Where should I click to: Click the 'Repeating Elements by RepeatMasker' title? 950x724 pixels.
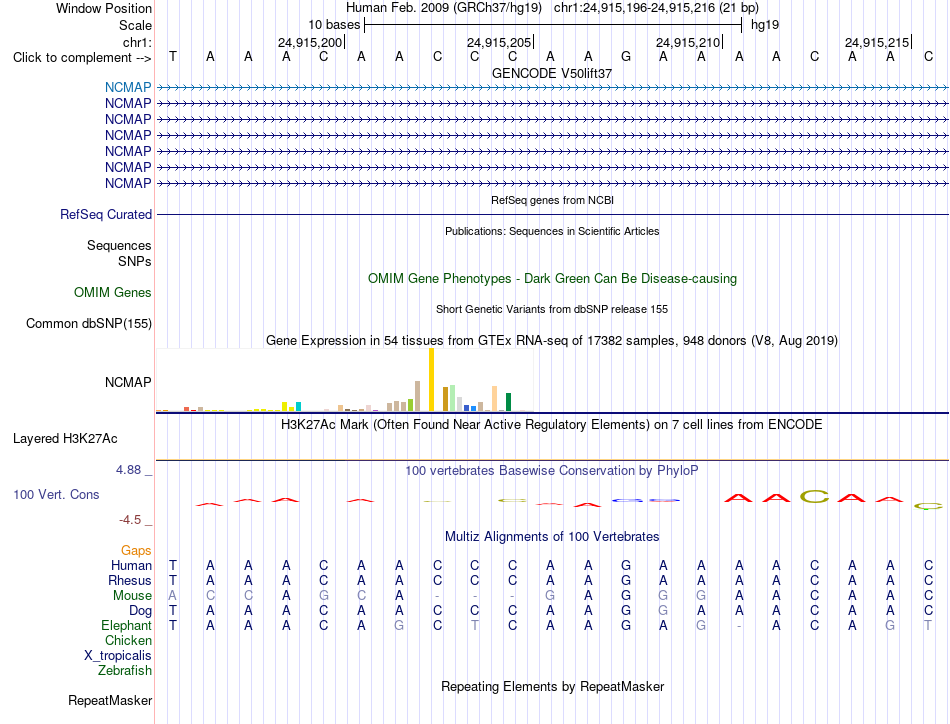[552, 686]
